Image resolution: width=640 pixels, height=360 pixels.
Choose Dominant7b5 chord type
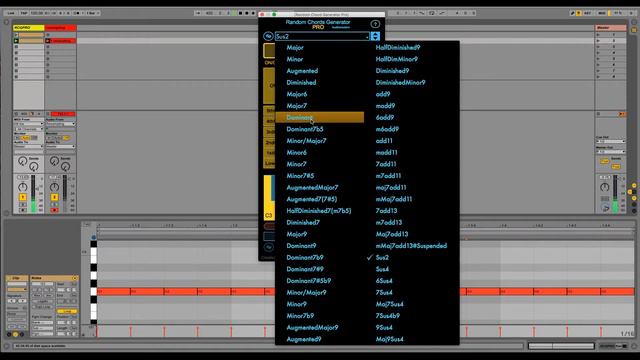[304, 129]
